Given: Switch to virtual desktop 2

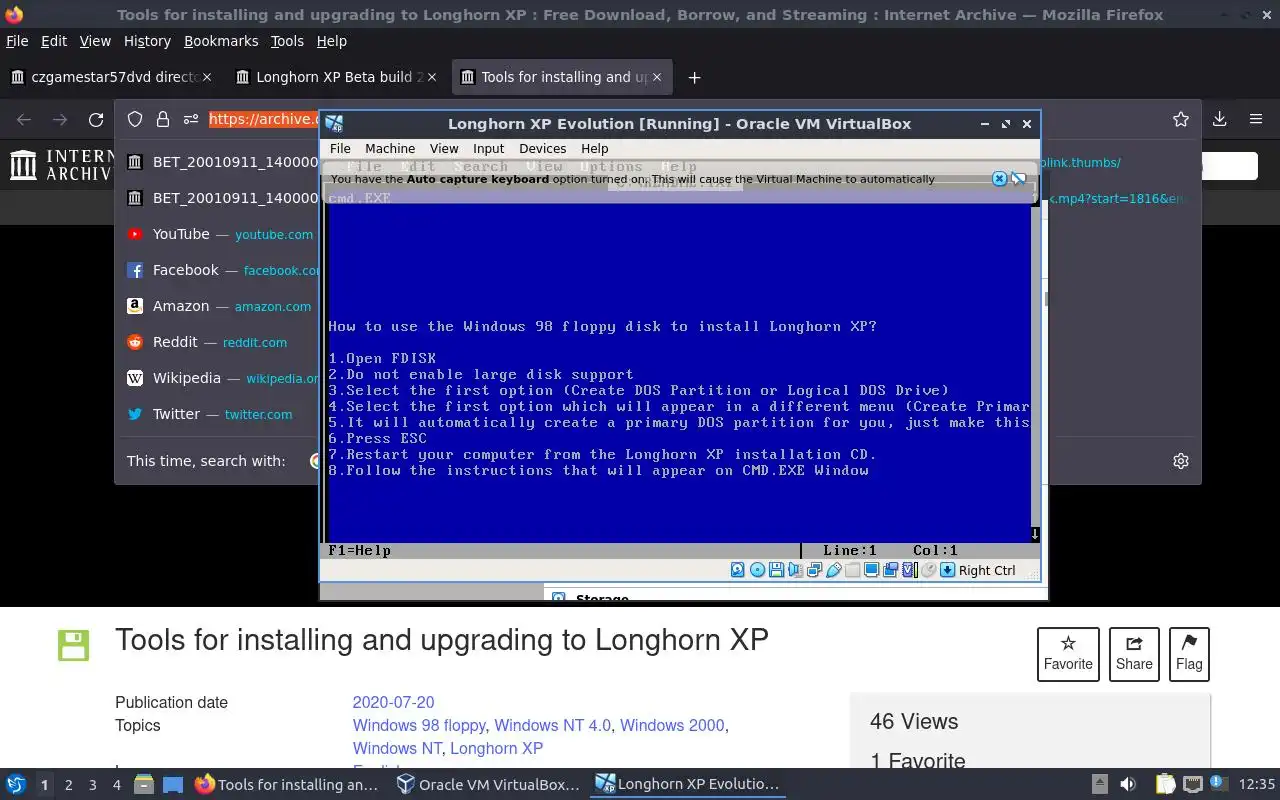Looking at the screenshot, I should tap(68, 785).
